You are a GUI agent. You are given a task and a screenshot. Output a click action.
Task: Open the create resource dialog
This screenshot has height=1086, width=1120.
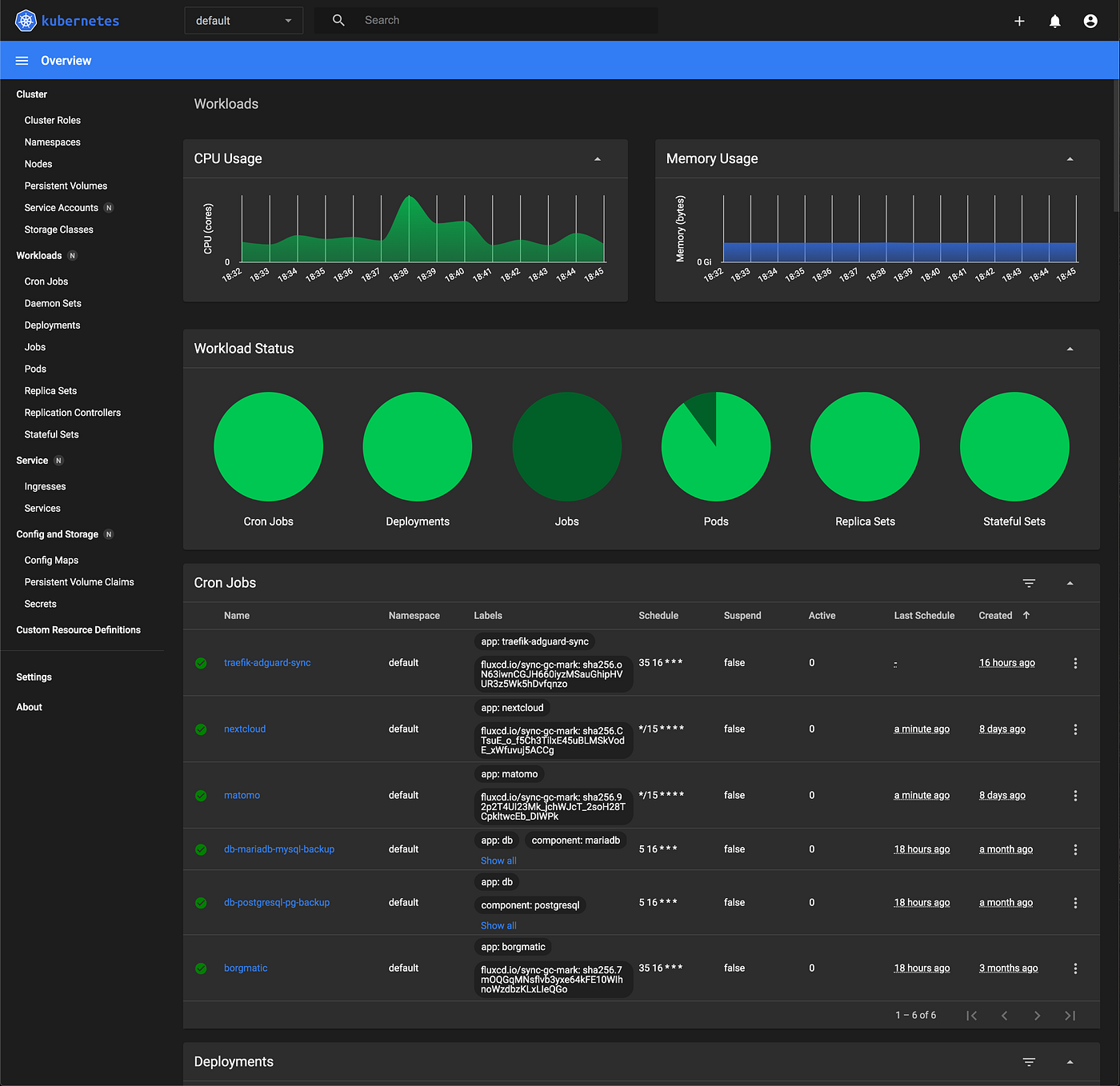tap(1019, 21)
